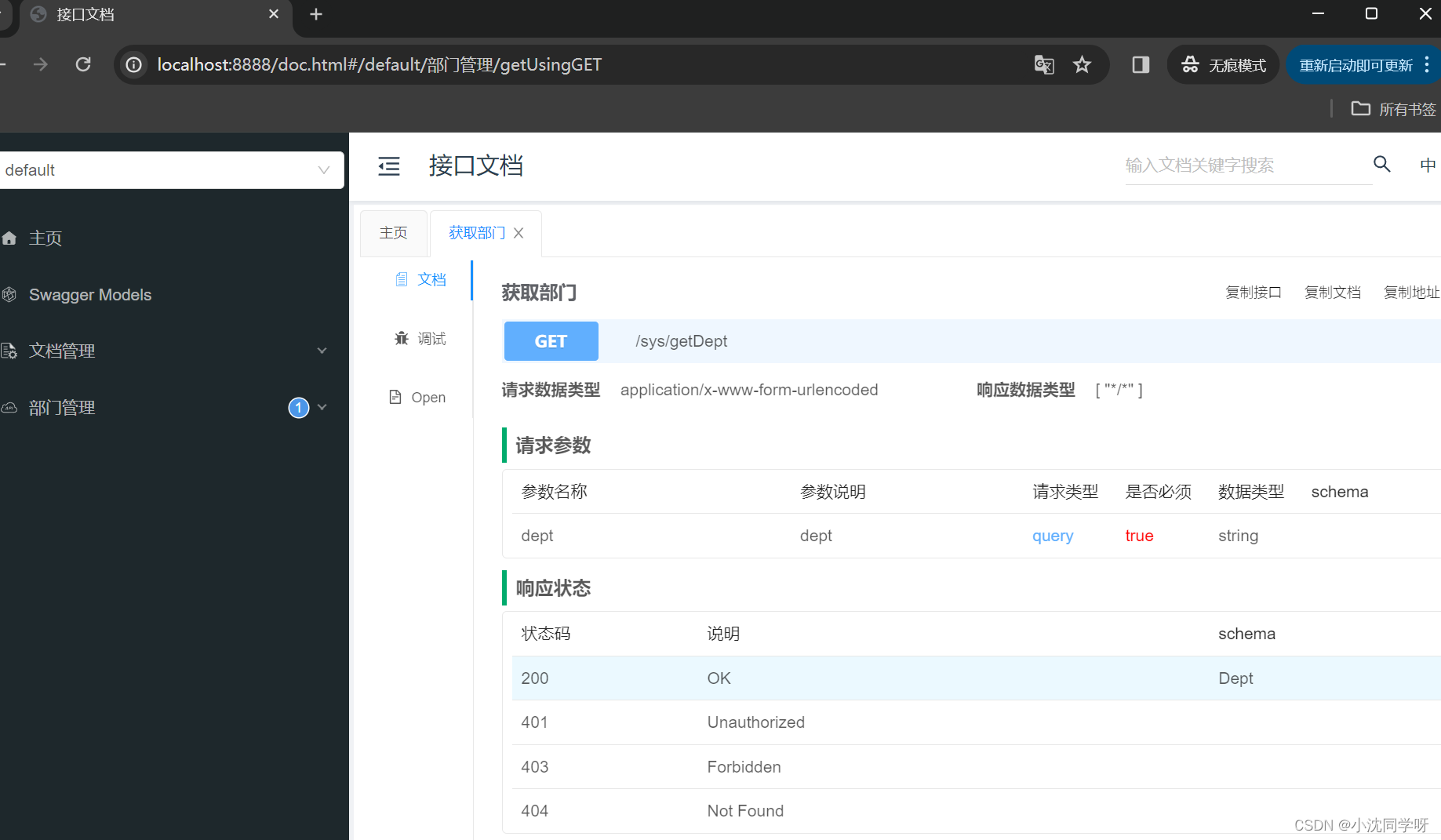Click the Google Translate icon in address bar
The width and height of the screenshot is (1441, 840).
pyautogui.click(x=1043, y=65)
